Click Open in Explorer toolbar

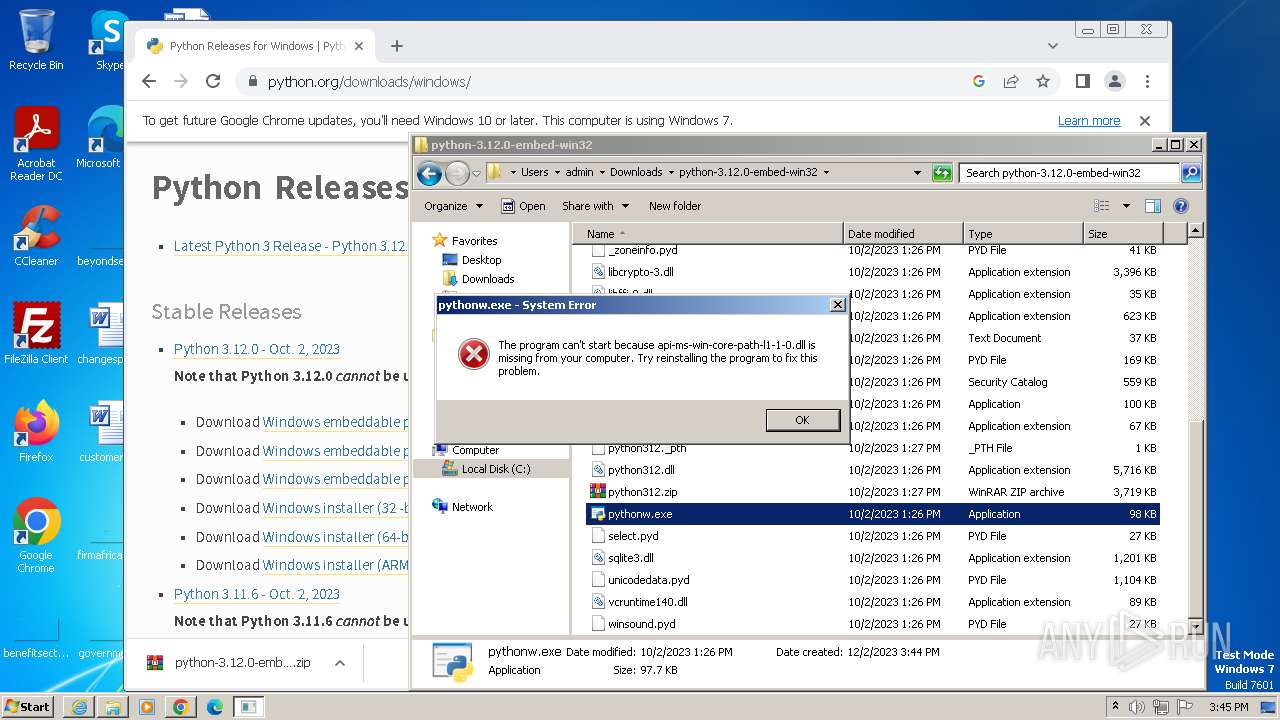point(523,206)
